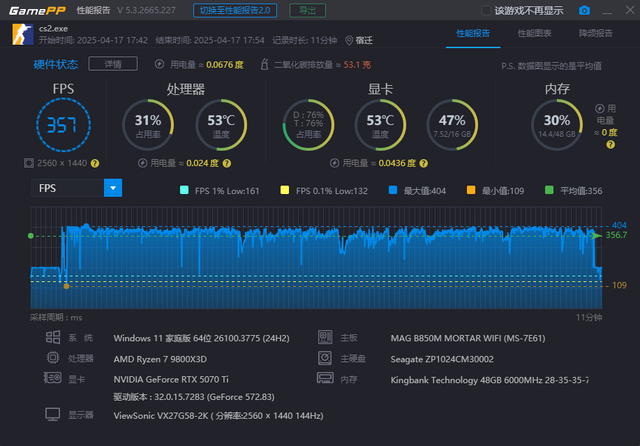Click help icon beside GPU power 0.0436 度
The image size is (640, 446).
click(x=424, y=163)
